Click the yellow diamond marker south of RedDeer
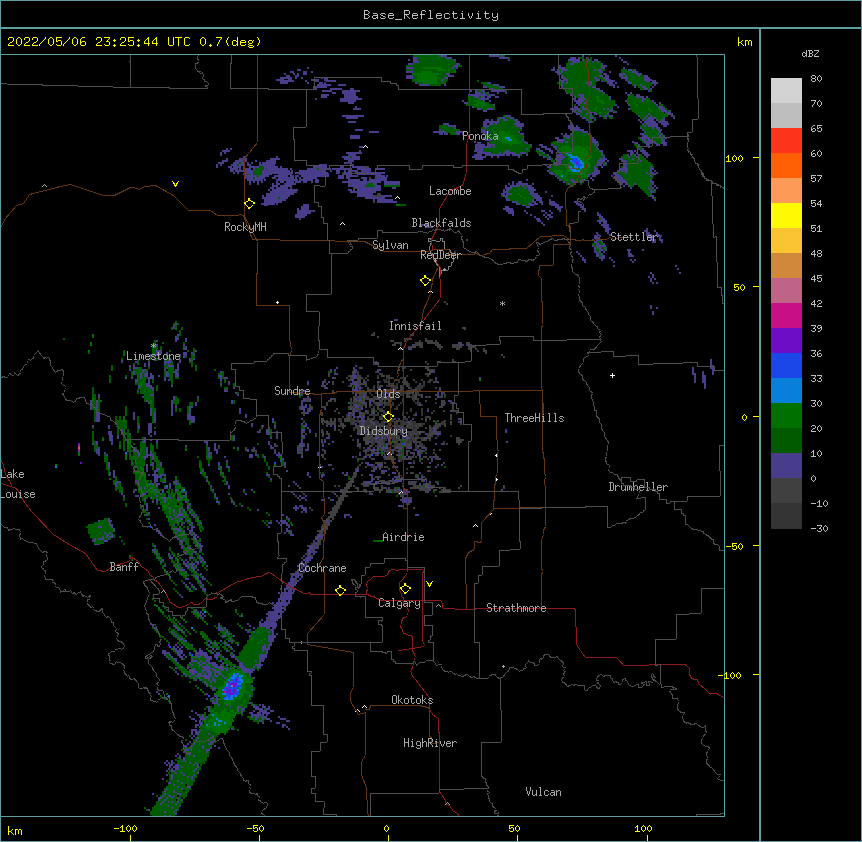Screen dimensions: 862x842 point(426,281)
